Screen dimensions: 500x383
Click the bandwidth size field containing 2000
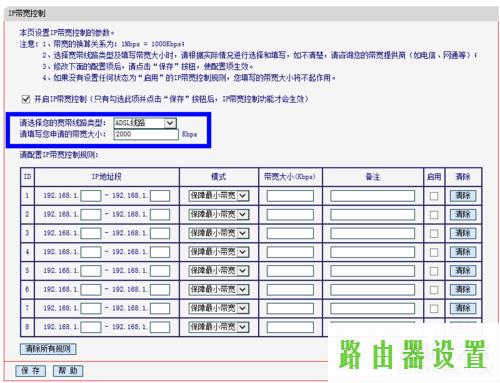pos(146,134)
